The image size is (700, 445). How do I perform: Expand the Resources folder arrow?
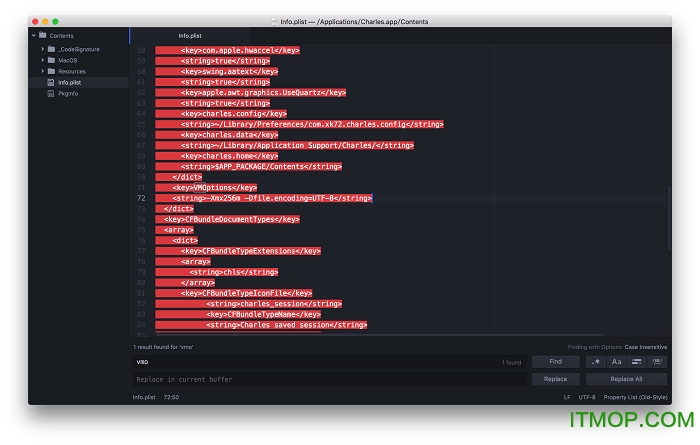[x=42, y=71]
